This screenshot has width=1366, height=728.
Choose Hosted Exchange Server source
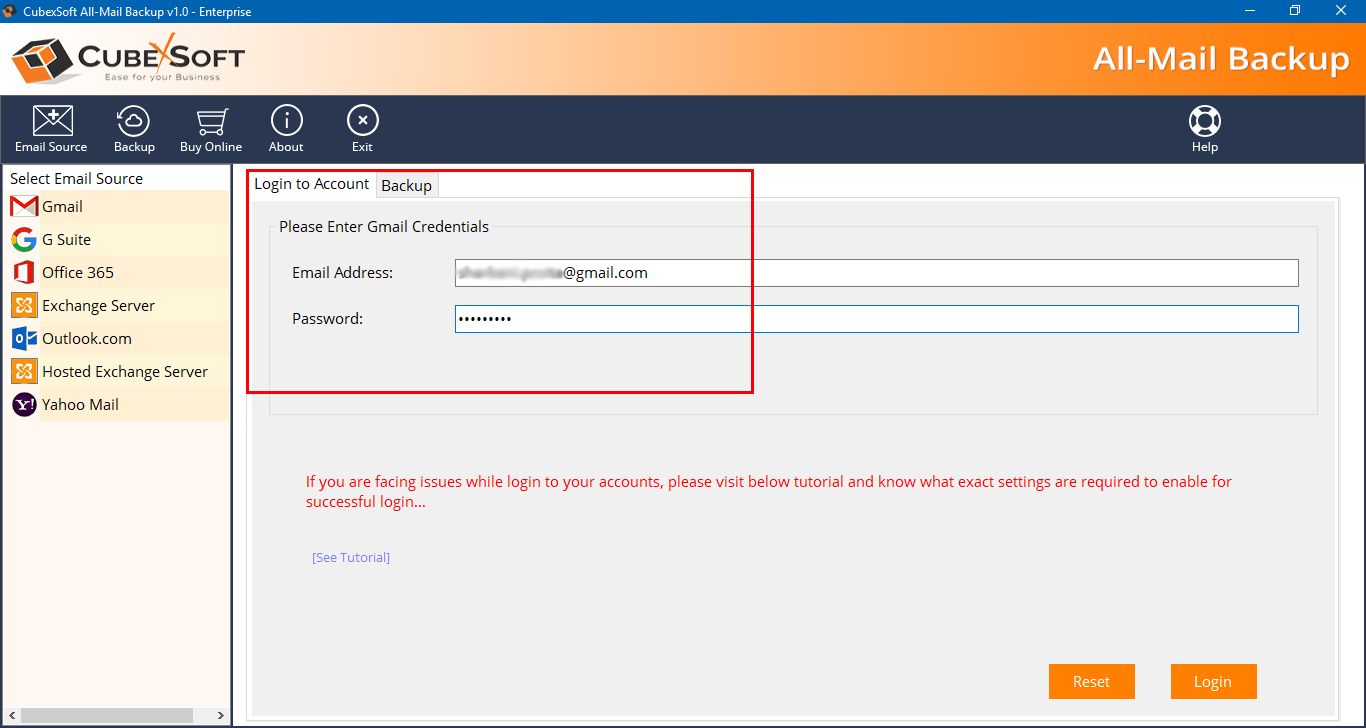point(124,372)
